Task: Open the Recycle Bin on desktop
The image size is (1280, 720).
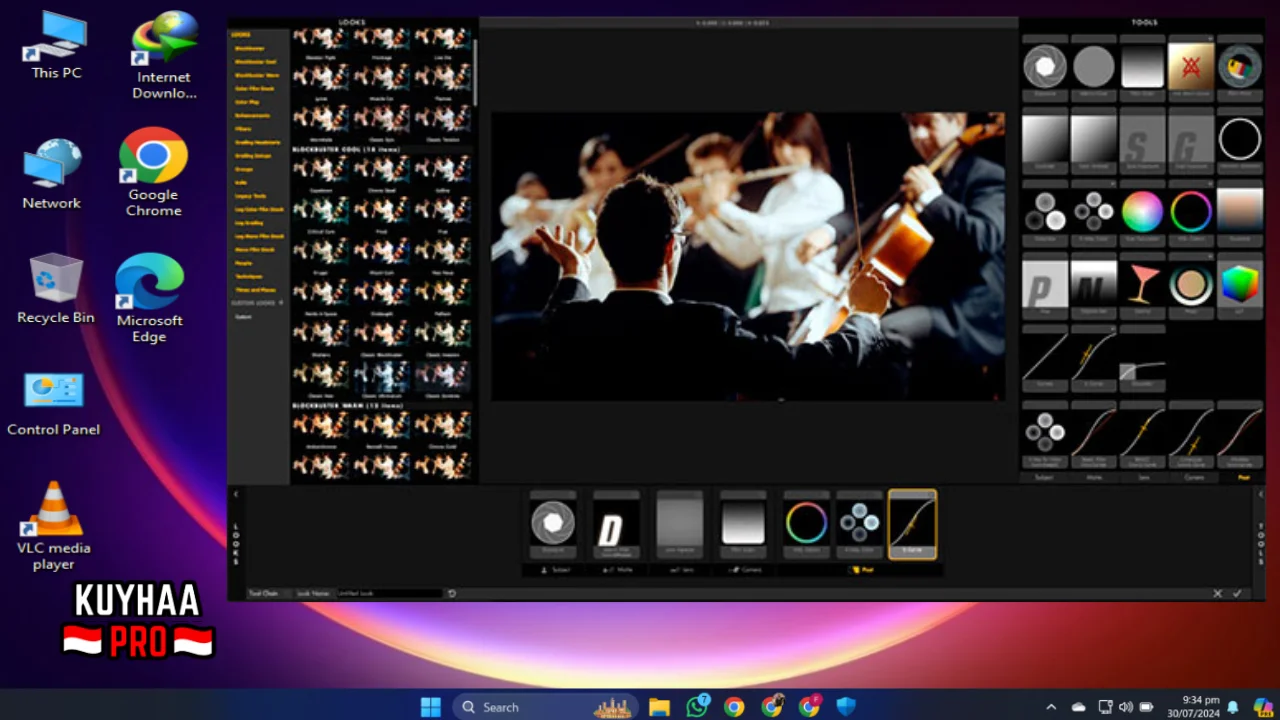Action: (x=55, y=289)
